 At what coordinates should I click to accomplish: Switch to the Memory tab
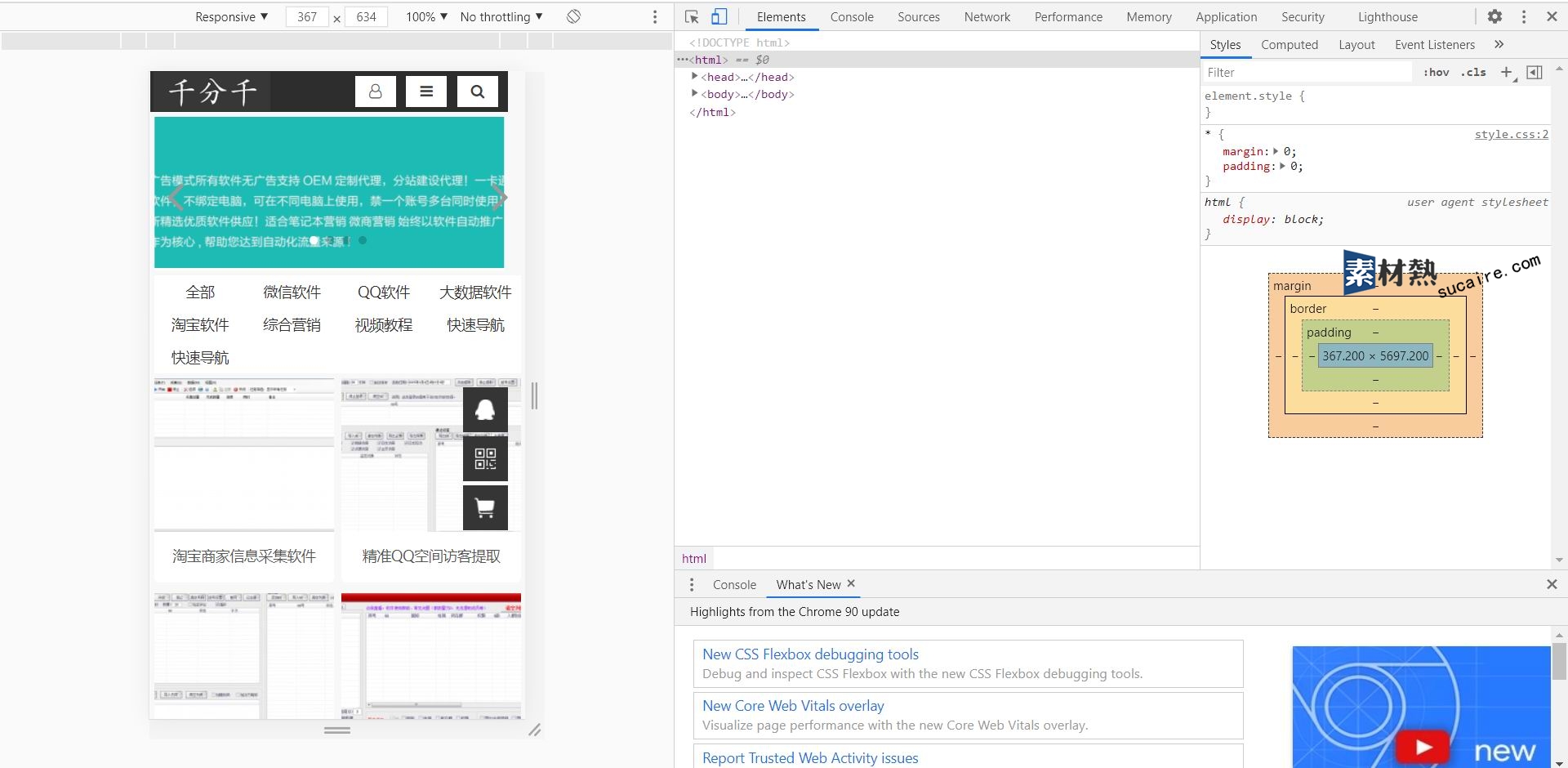(x=1149, y=16)
